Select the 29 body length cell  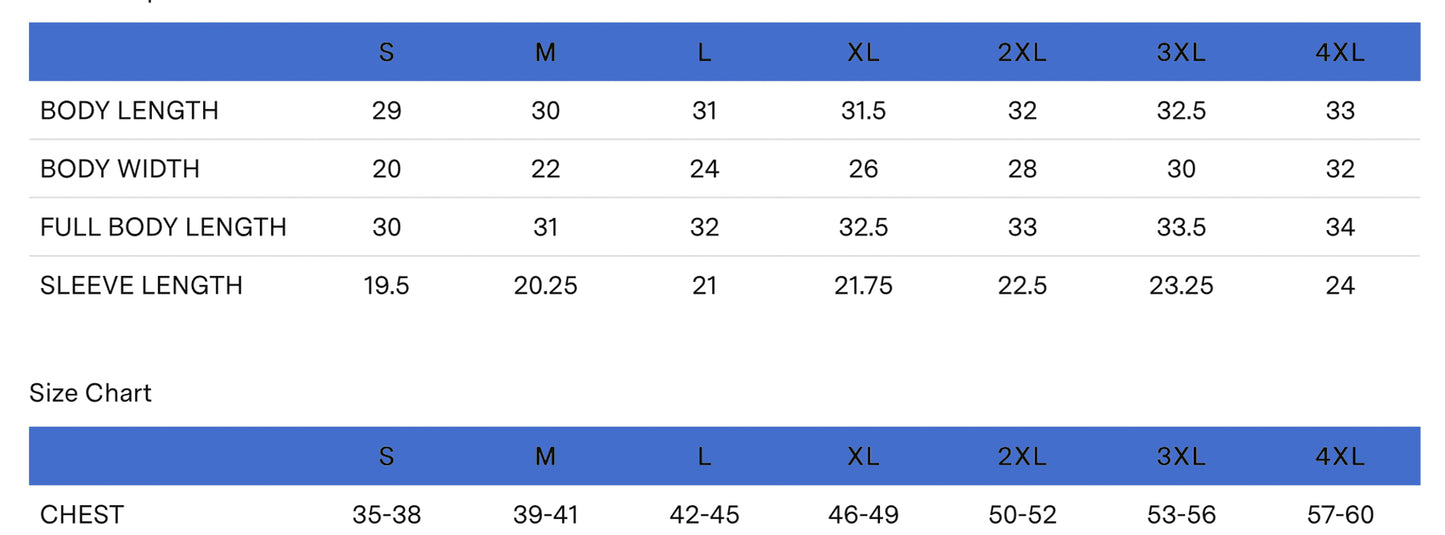386,111
